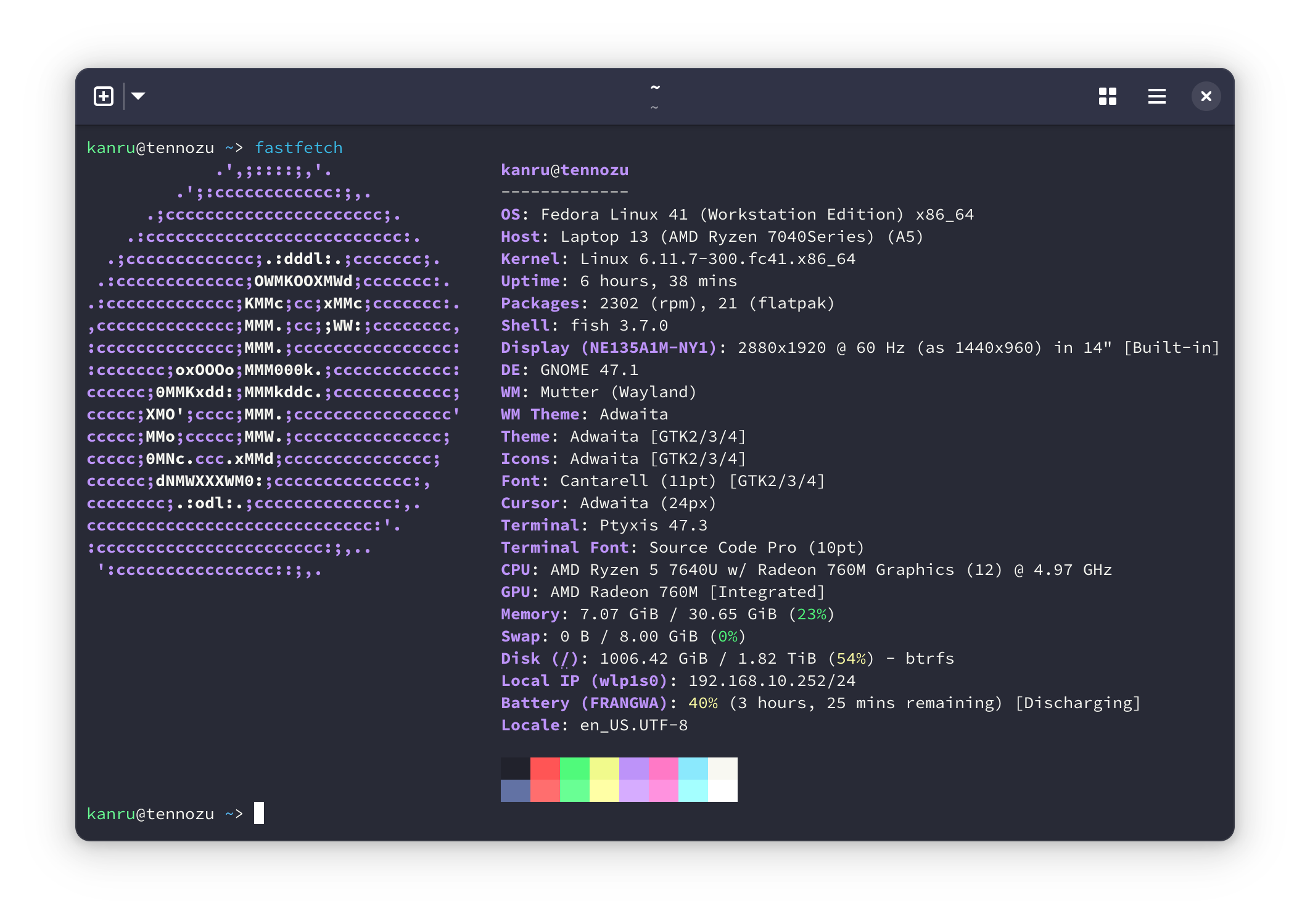Click the Disk percentage '54%'

pos(851,659)
